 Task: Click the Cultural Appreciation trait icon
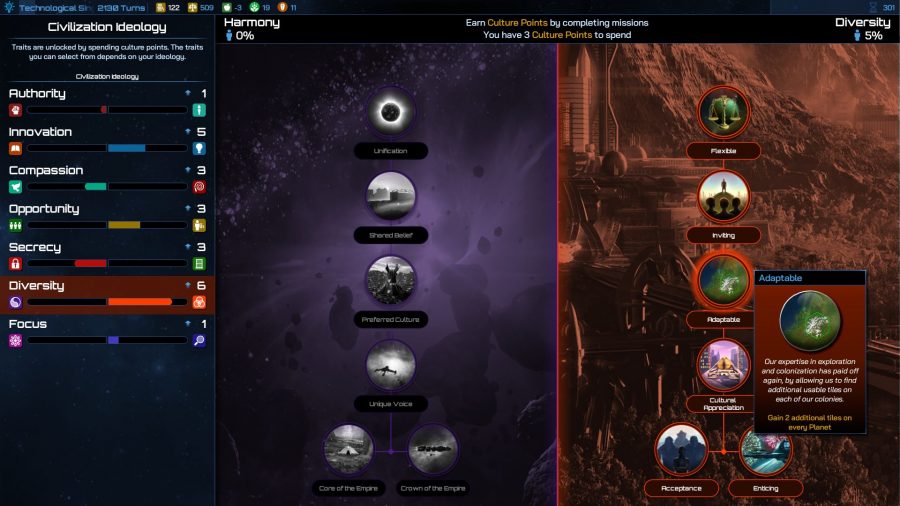(x=723, y=365)
